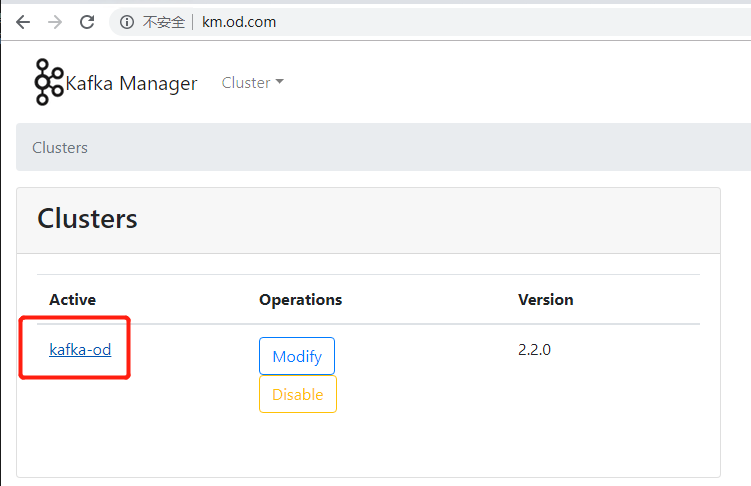Viewport: 751px width, 486px height.
Task: Click the Operations column header
Action: (300, 300)
